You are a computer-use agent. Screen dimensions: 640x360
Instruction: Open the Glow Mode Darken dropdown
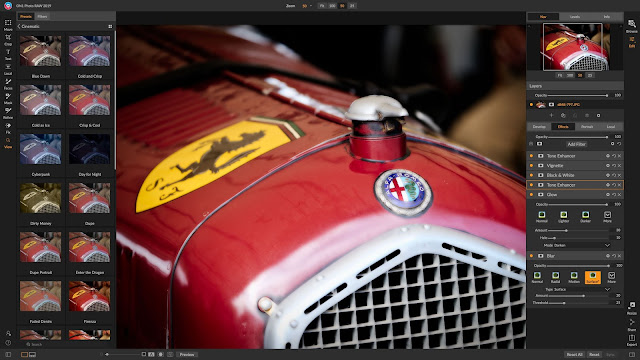click(576, 245)
